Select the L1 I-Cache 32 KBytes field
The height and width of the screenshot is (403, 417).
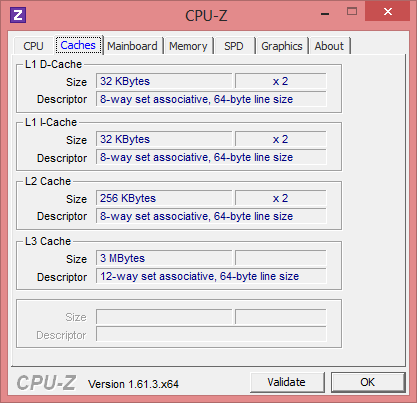164,139
